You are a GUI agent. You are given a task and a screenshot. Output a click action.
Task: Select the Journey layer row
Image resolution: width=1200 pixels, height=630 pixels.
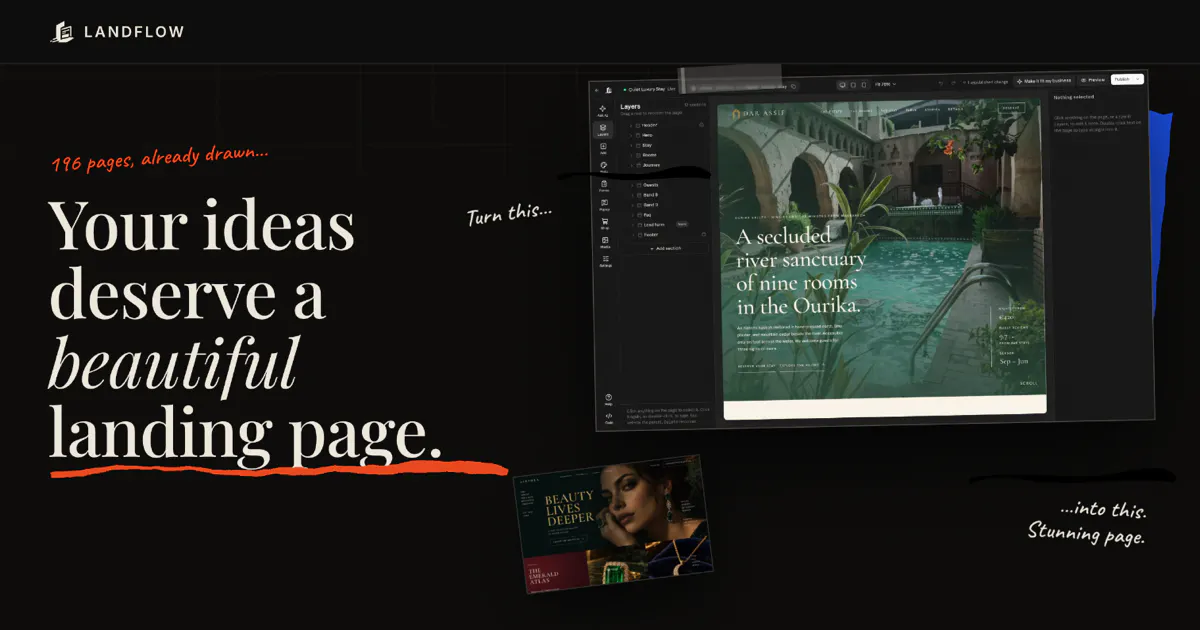pos(665,165)
